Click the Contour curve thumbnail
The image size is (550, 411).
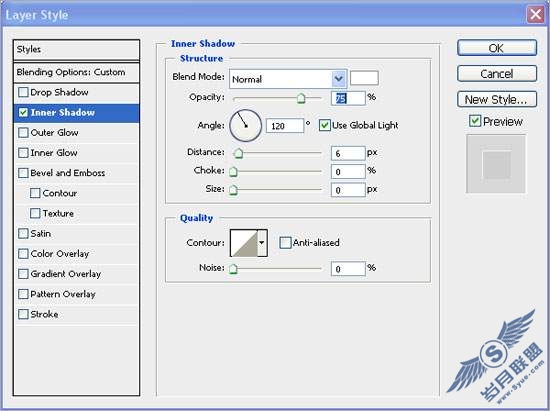(244, 243)
